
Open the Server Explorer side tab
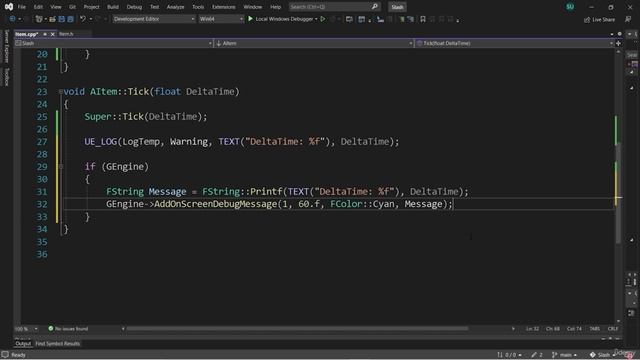click(x=6, y=46)
